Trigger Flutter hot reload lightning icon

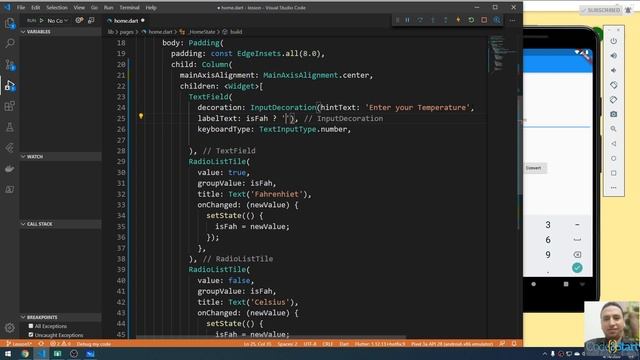tap(458, 20)
